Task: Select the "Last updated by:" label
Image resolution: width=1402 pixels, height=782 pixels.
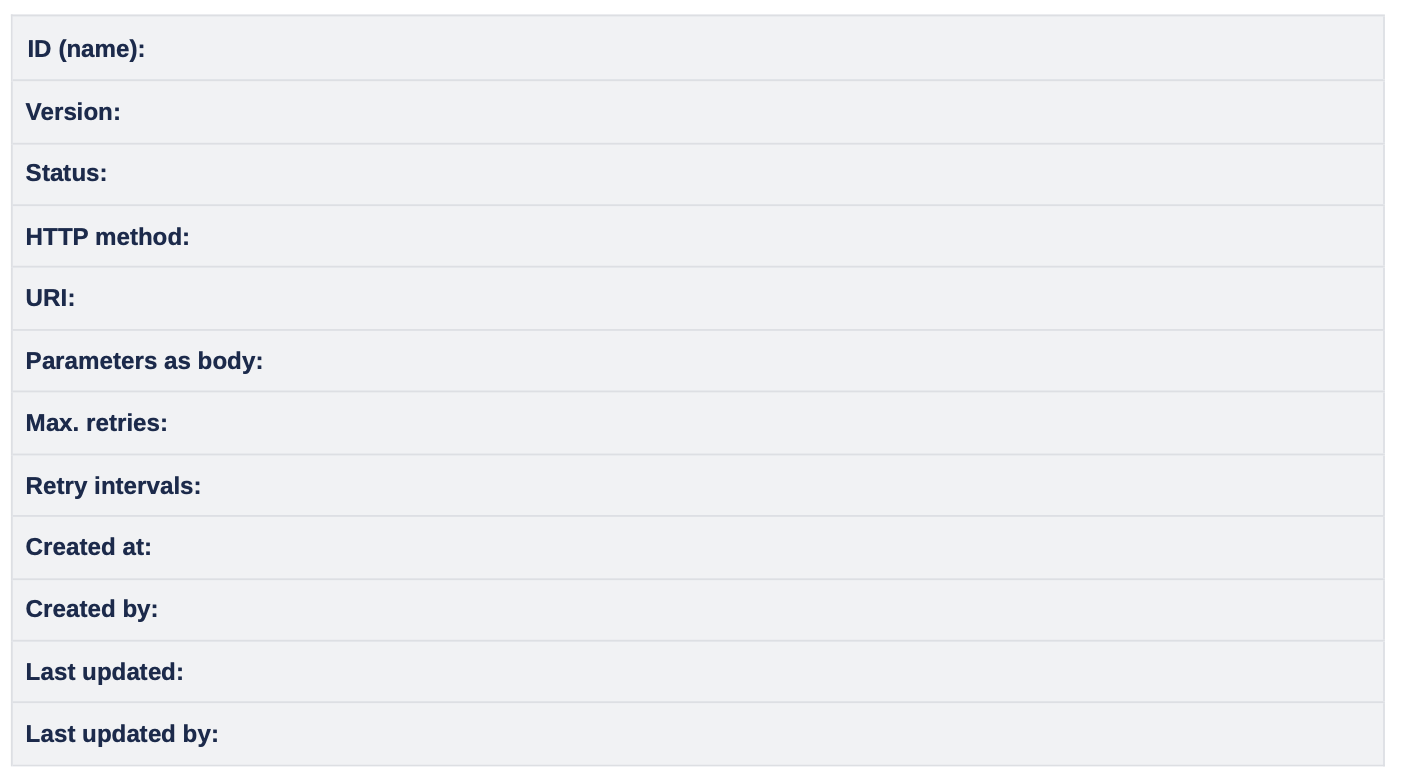Action: click(122, 734)
